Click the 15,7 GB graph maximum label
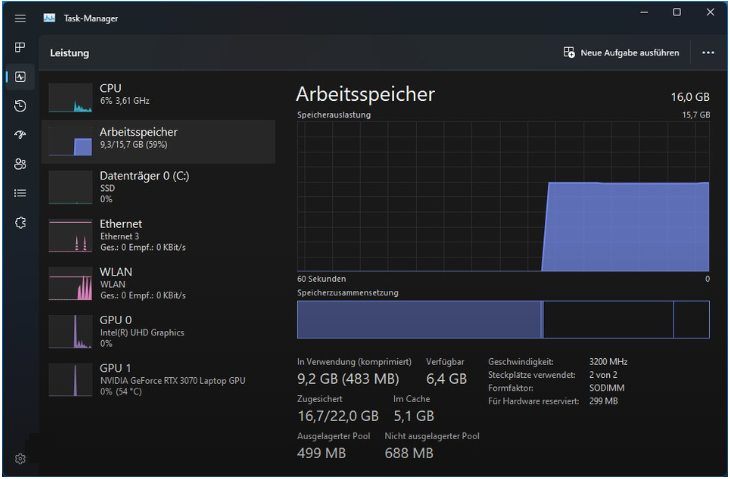Viewport: 730px width, 479px height. pyautogui.click(x=696, y=115)
